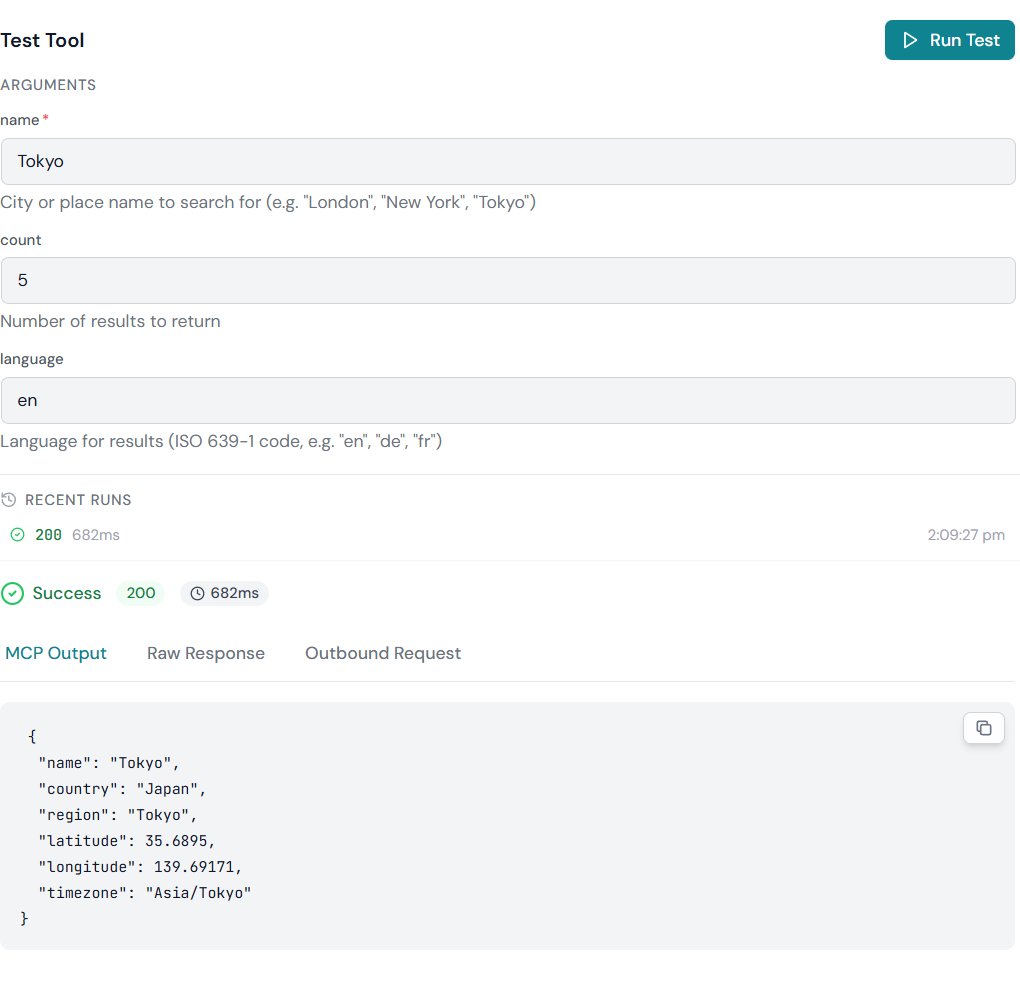Click the ARGUMENTS section label
The height and width of the screenshot is (988, 1020).
click(48, 85)
